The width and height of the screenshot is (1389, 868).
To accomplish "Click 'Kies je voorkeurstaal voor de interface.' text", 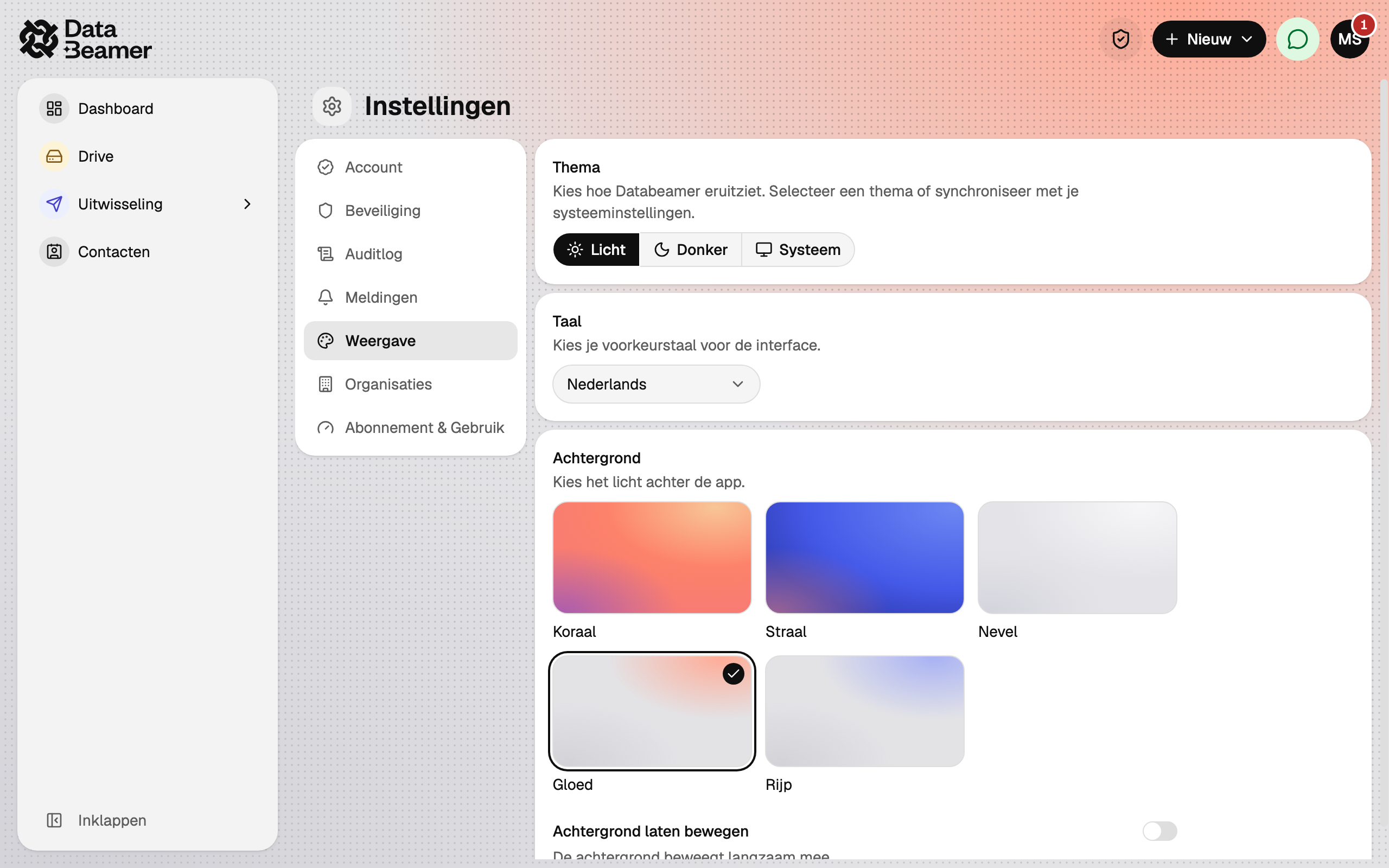I will click(x=686, y=345).
